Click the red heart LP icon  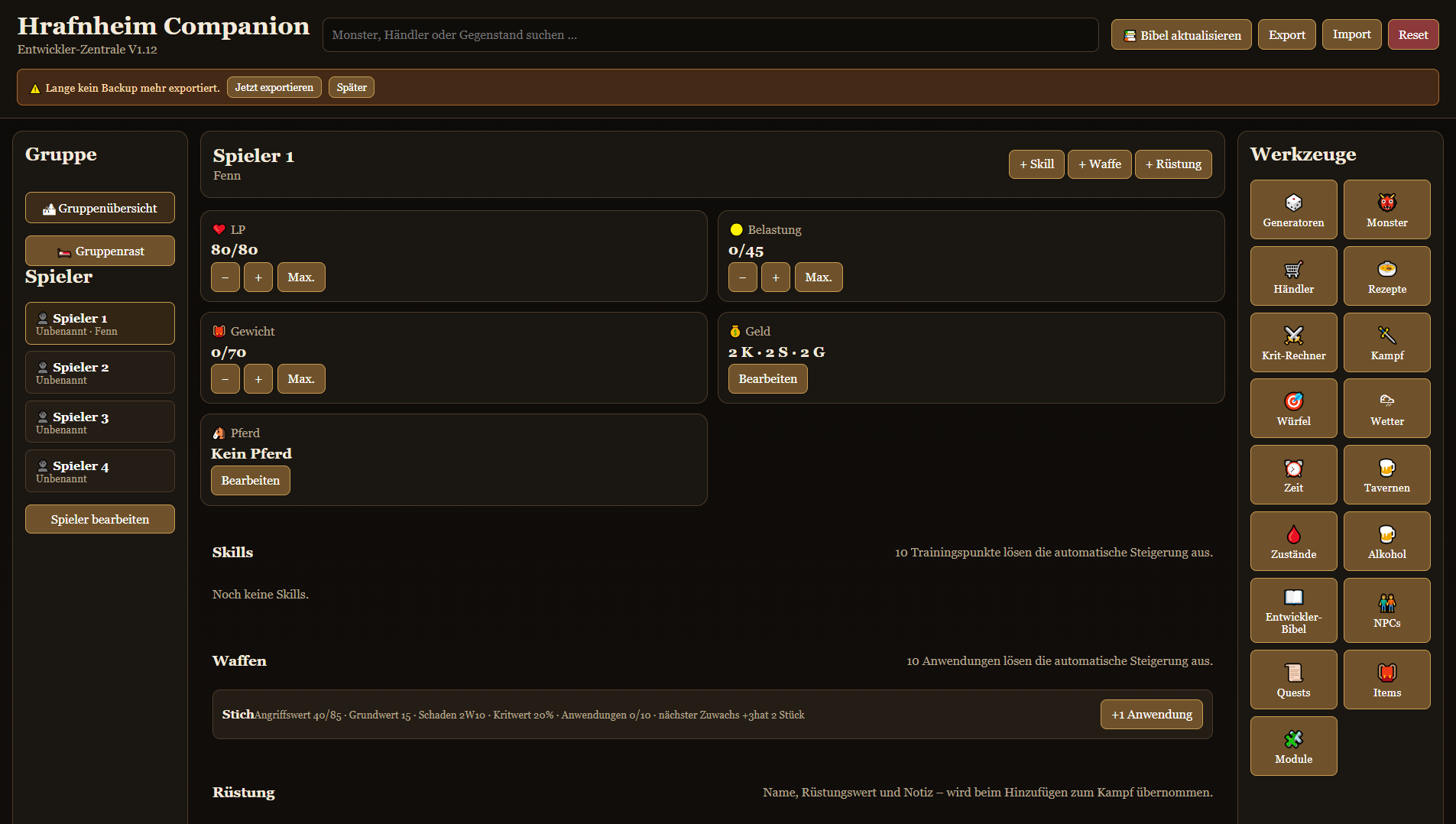(x=219, y=229)
